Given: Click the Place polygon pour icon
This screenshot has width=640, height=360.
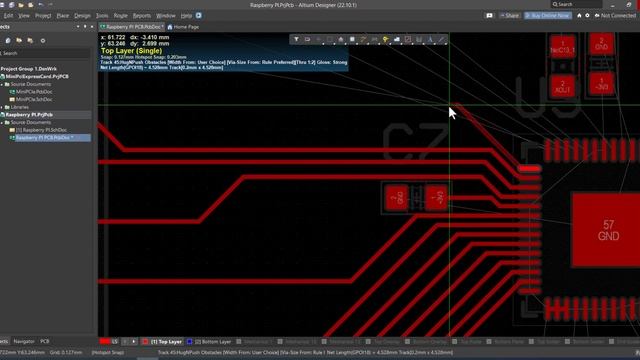Looking at the screenshot, I should [x=397, y=39].
